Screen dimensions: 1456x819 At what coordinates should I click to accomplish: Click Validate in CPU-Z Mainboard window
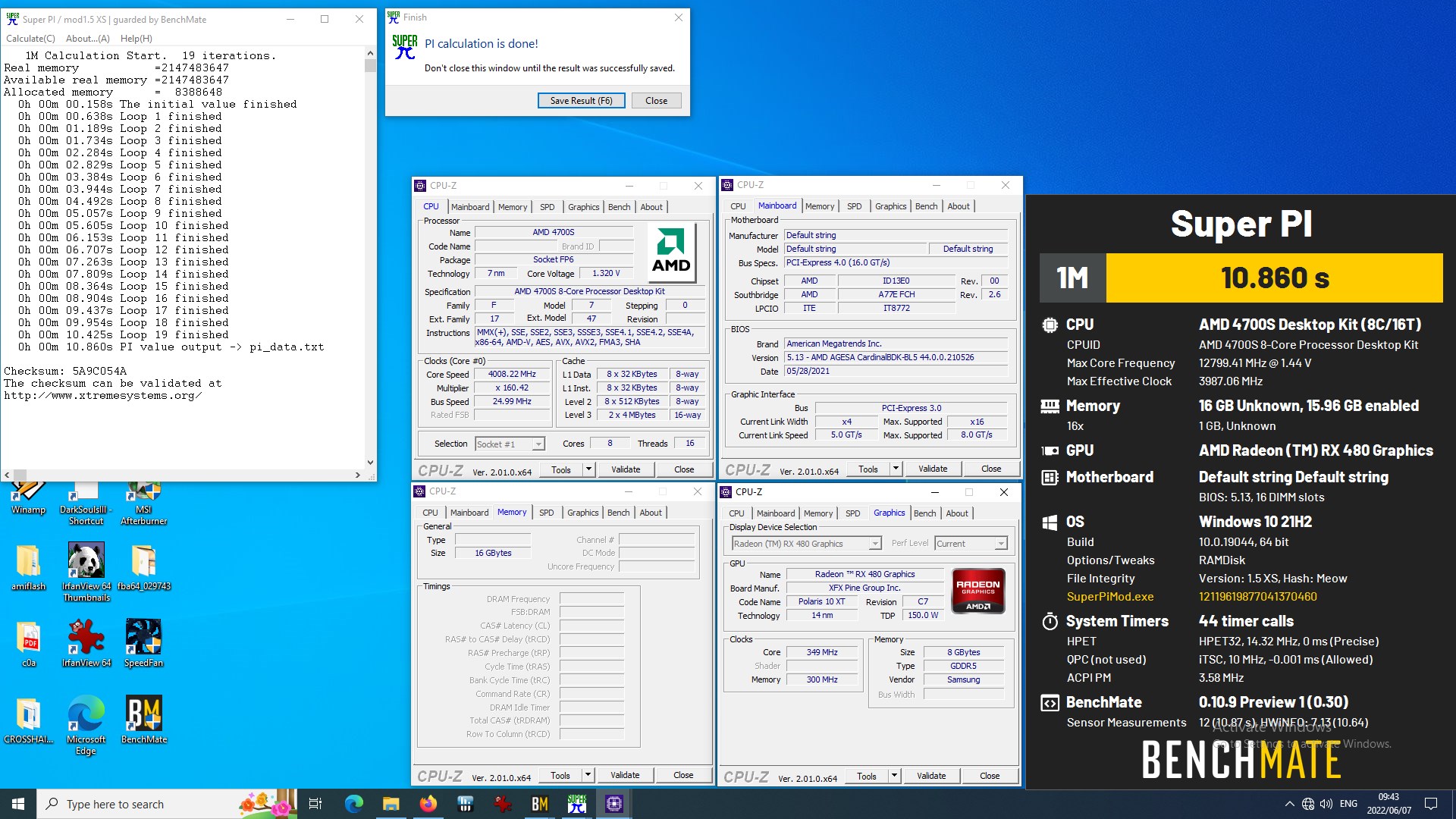click(933, 469)
